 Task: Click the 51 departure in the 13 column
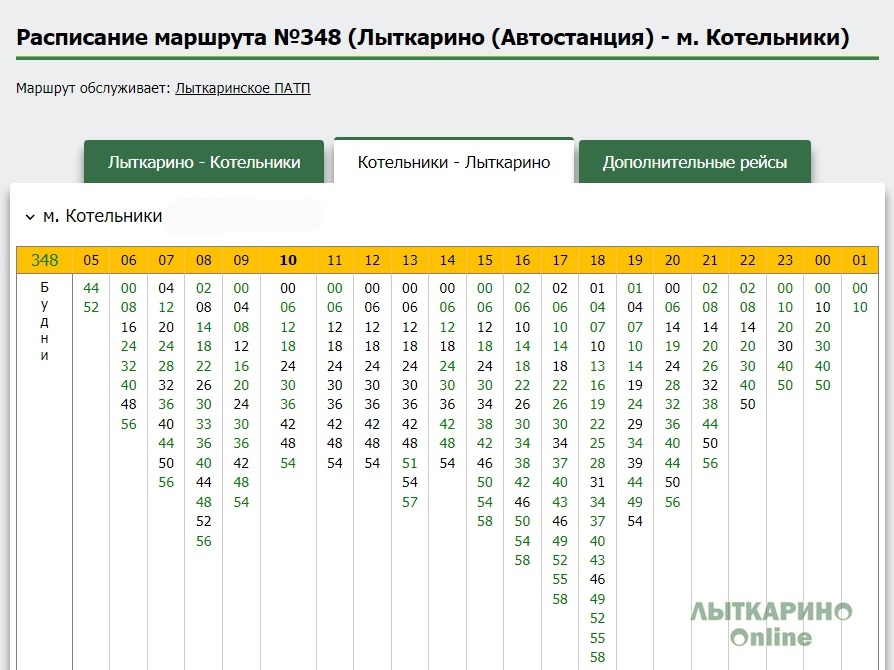click(x=410, y=462)
